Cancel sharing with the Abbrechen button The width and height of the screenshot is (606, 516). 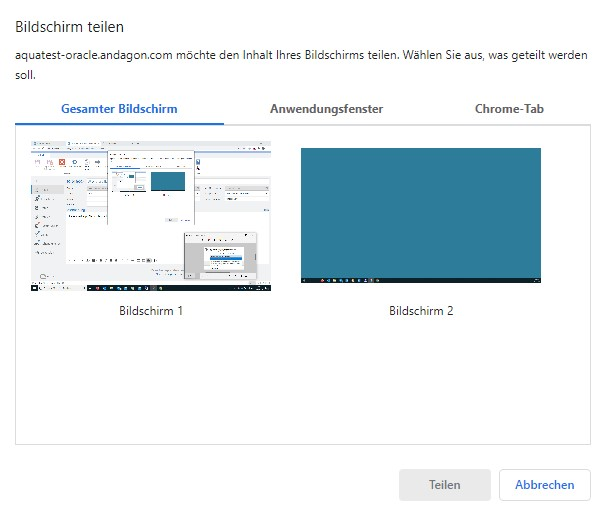tap(544, 485)
